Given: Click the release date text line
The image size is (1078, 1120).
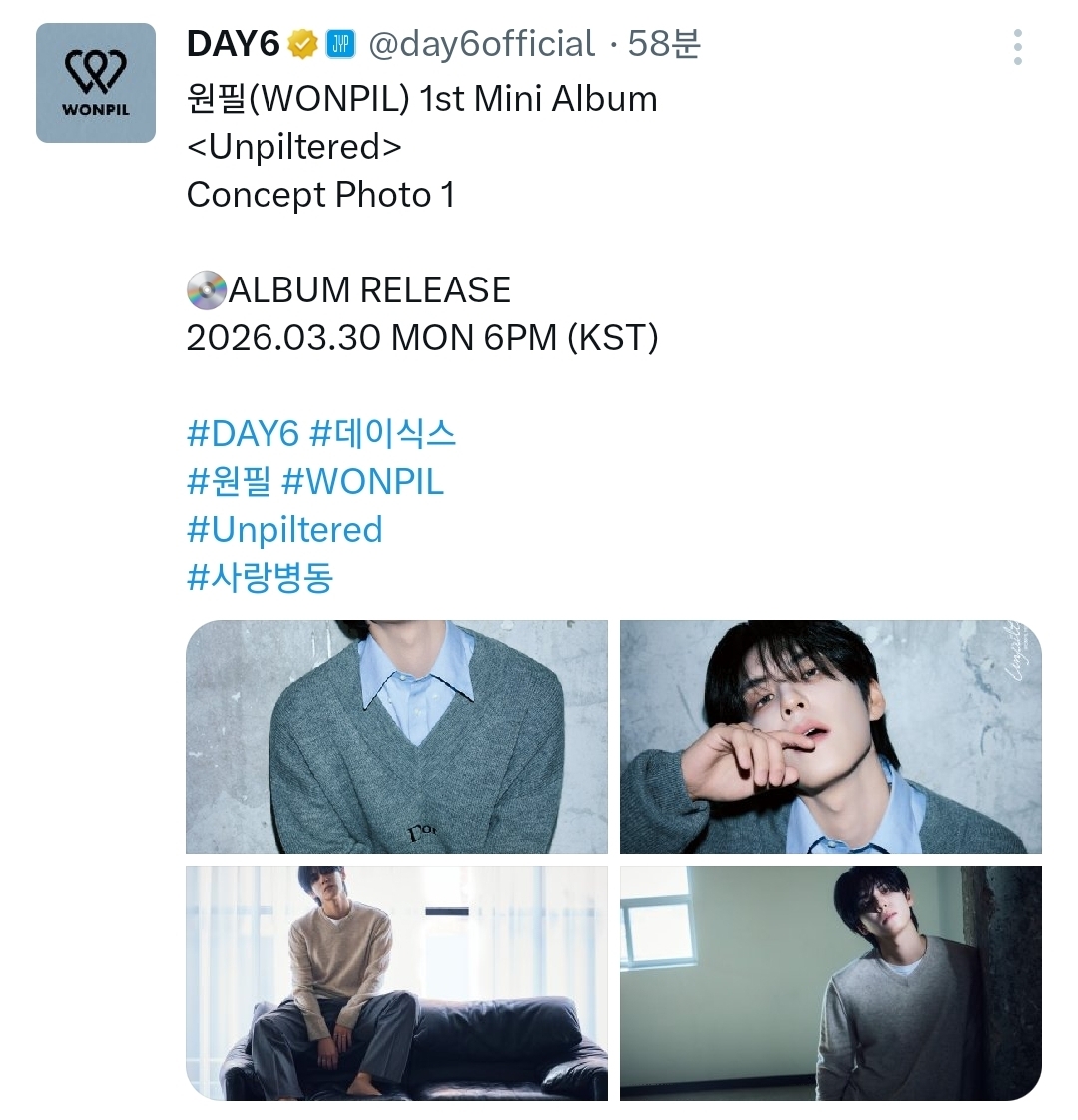Looking at the screenshot, I should click(x=422, y=337).
